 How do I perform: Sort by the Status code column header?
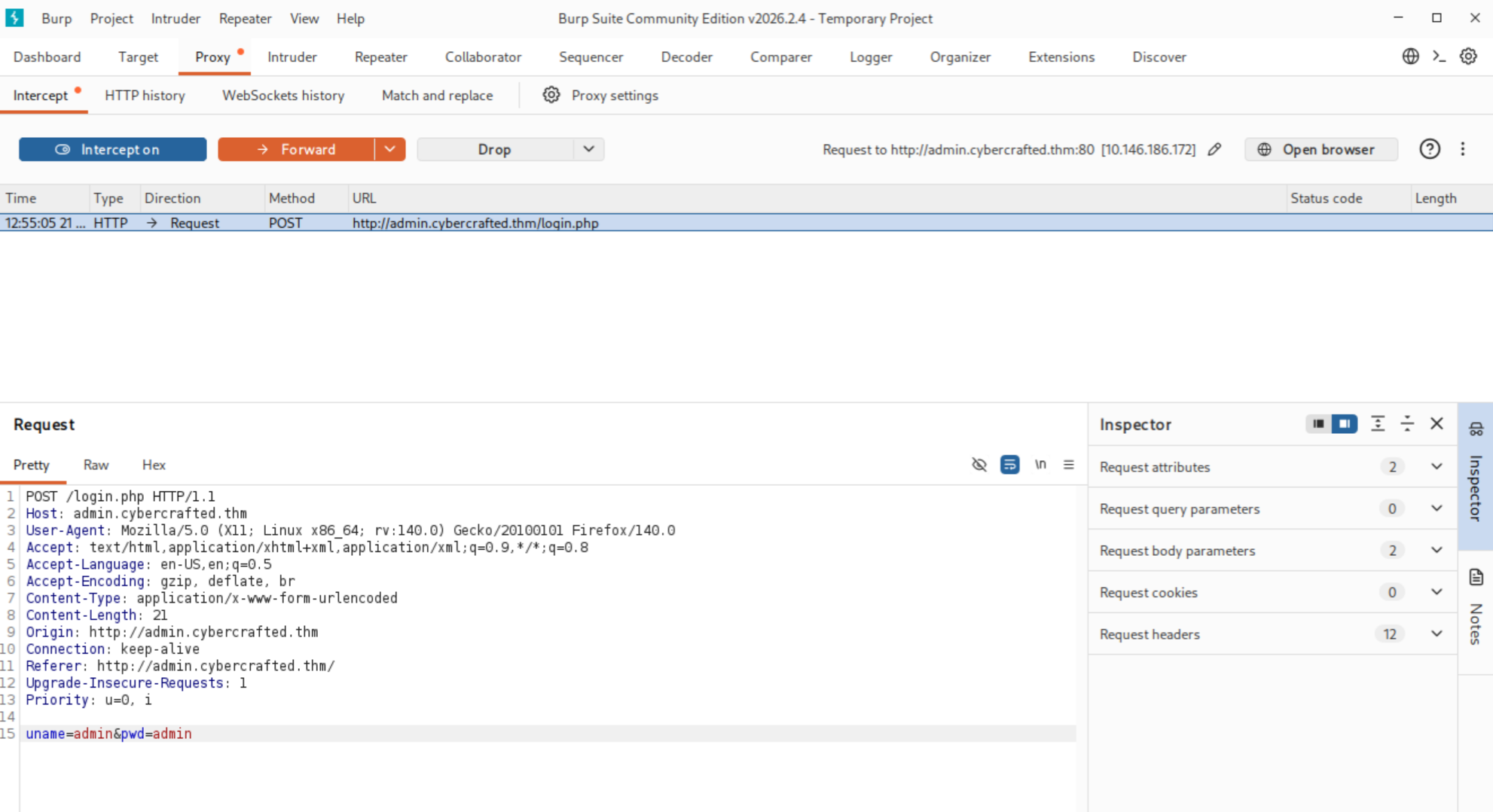tap(1348, 198)
